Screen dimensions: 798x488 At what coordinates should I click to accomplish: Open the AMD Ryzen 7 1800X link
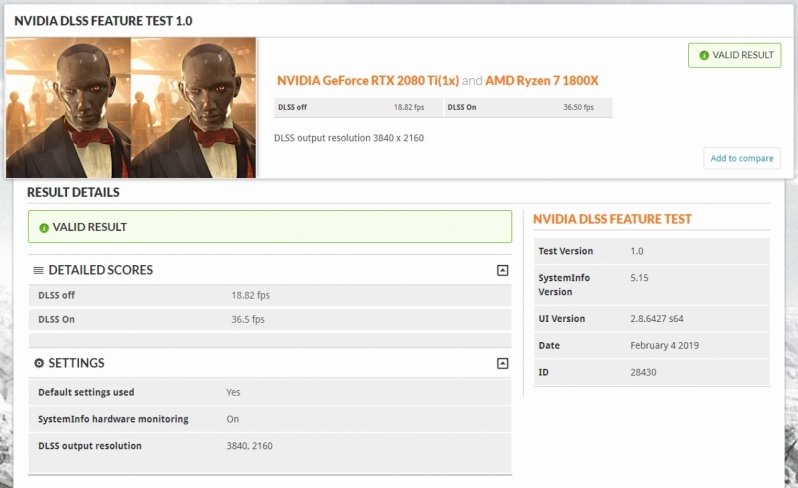tap(542, 80)
